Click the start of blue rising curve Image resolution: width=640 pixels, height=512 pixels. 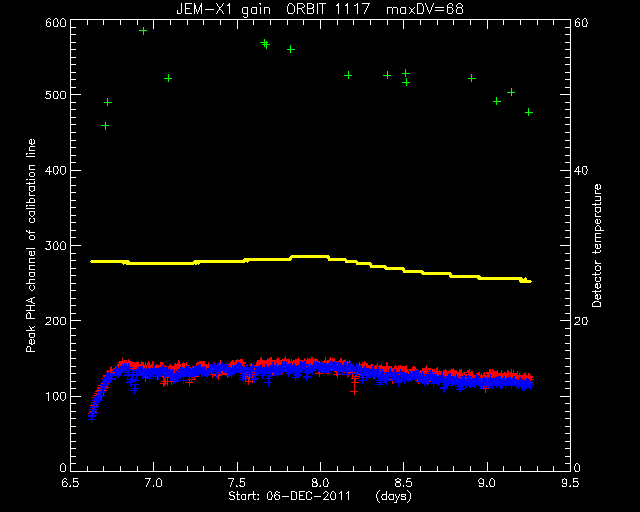(91, 418)
